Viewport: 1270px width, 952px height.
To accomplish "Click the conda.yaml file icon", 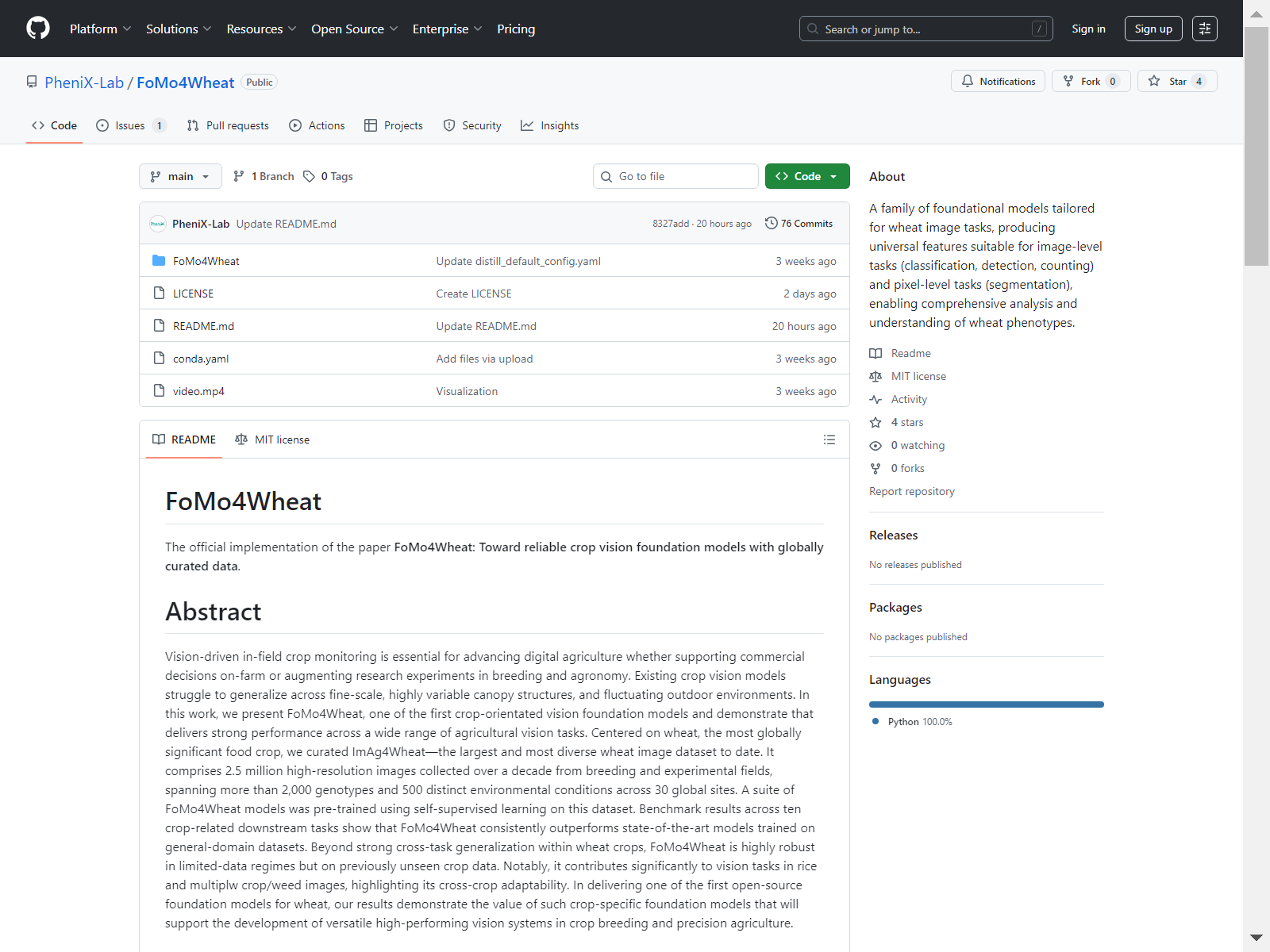I will [159, 359].
